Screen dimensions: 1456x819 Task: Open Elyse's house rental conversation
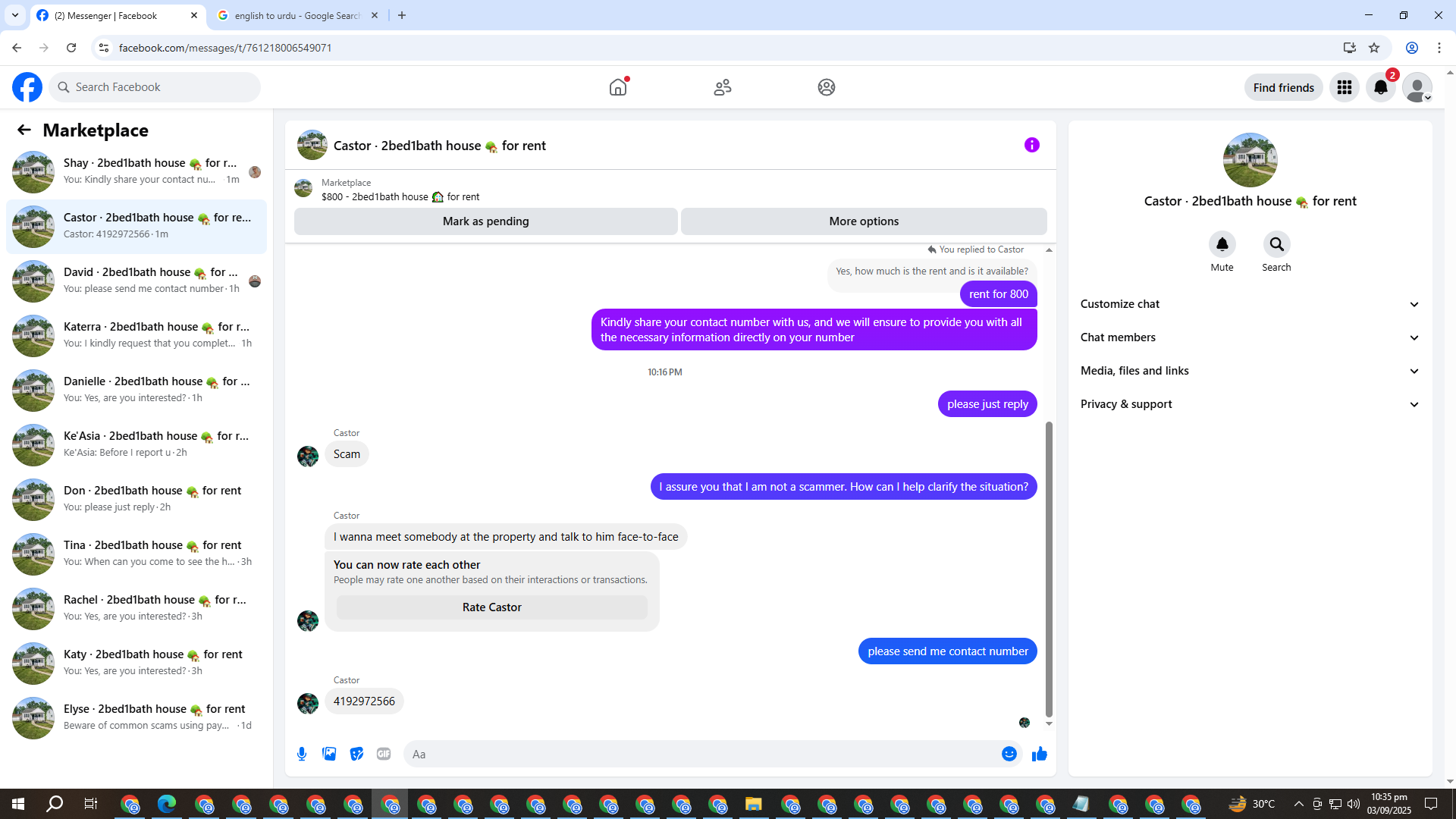136,717
